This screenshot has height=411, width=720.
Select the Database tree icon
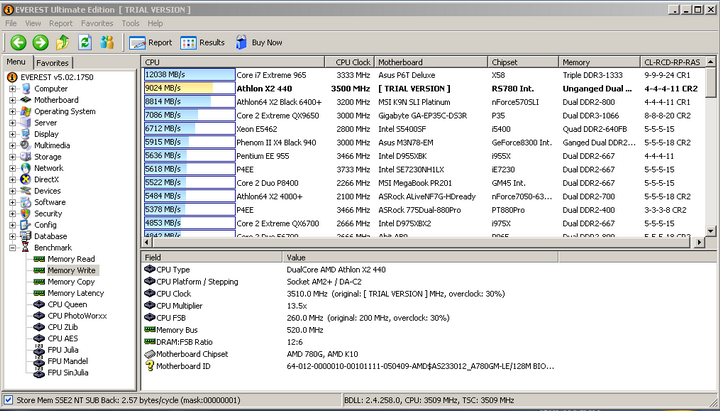click(26, 236)
